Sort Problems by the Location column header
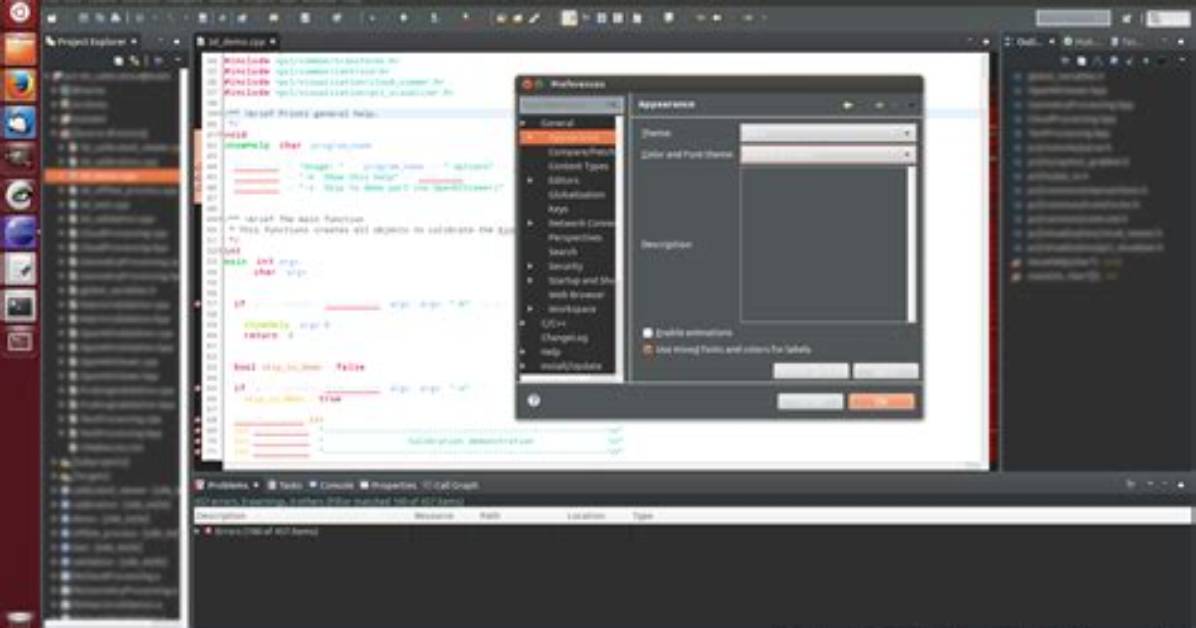The width and height of the screenshot is (1196, 628). coord(585,517)
